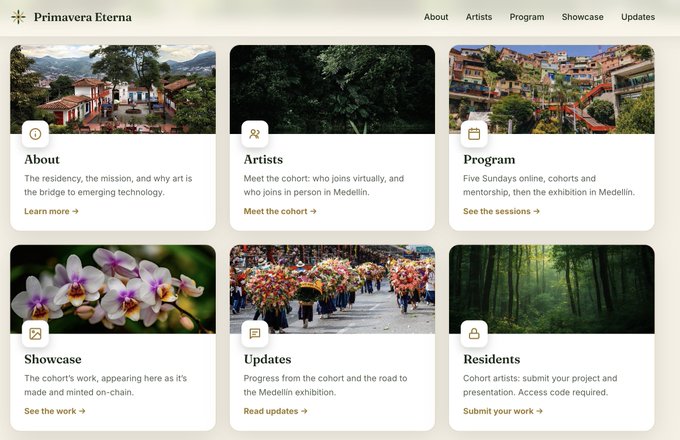
Task: Click the Primavera Eterna site title
Action: click(x=83, y=17)
